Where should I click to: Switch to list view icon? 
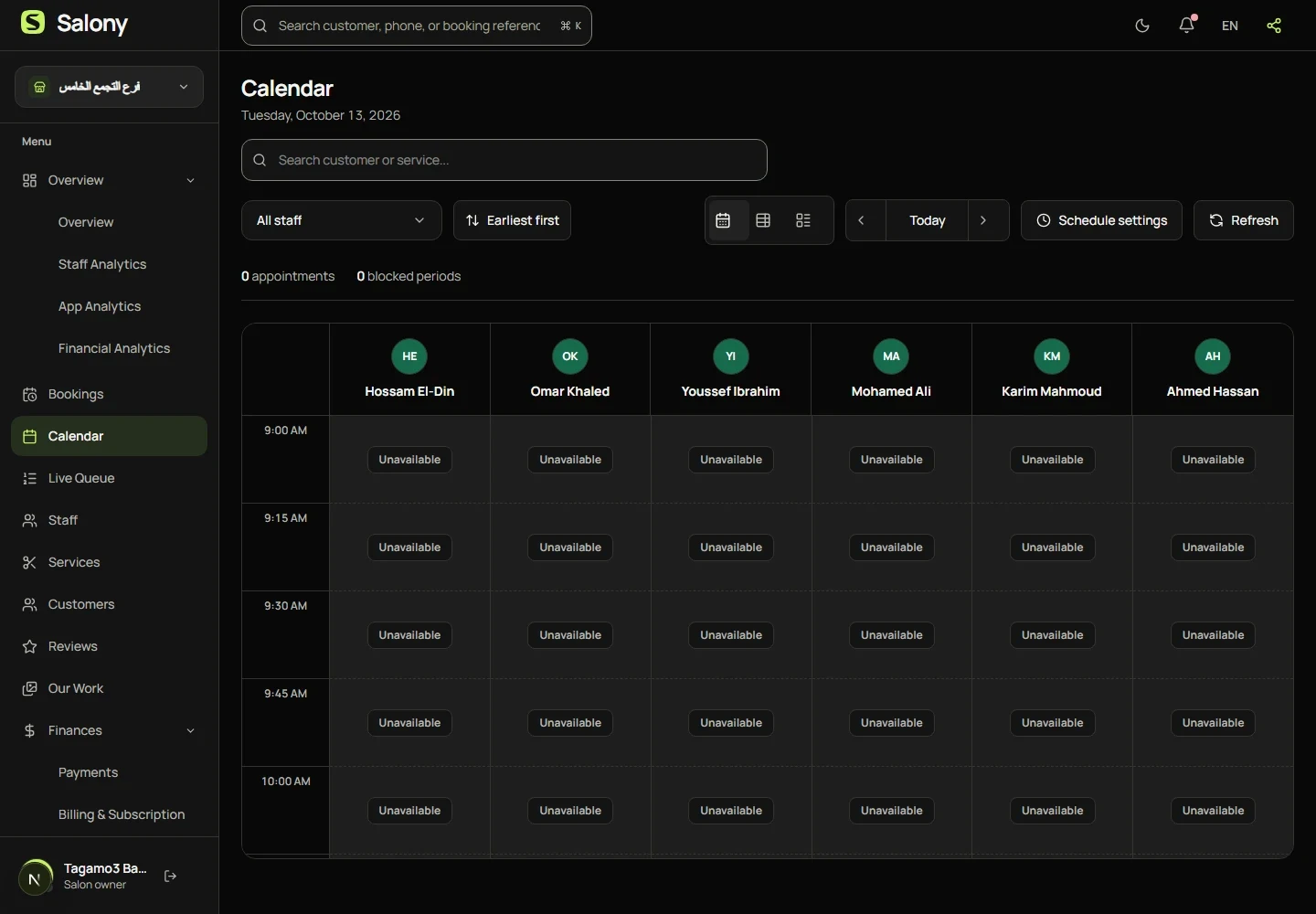(x=803, y=220)
